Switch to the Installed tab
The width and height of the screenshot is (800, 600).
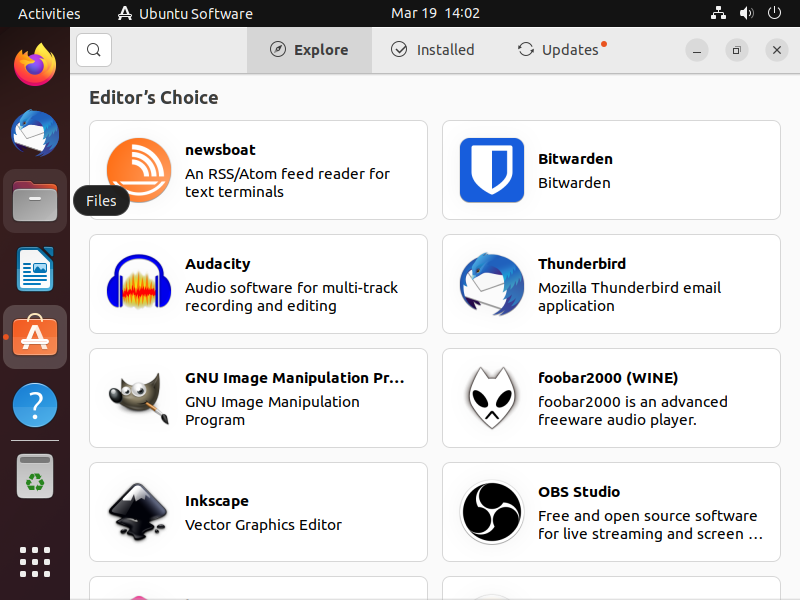433,50
